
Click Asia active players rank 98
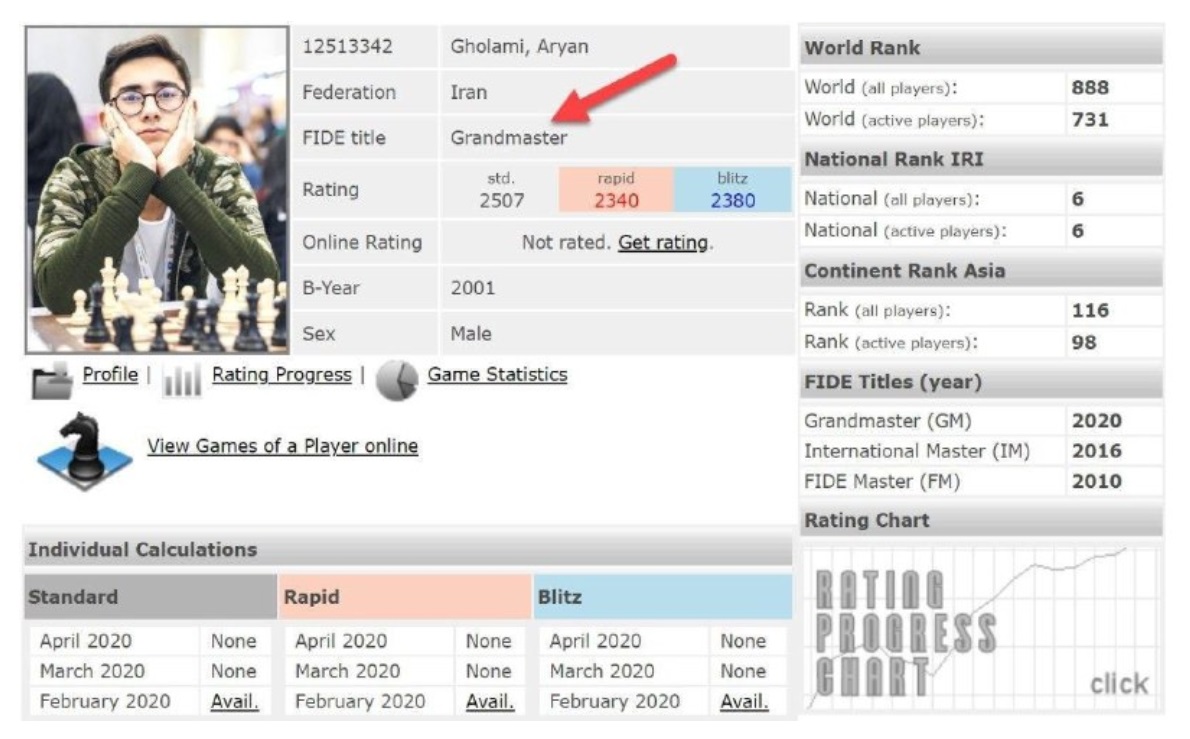tap(1084, 342)
